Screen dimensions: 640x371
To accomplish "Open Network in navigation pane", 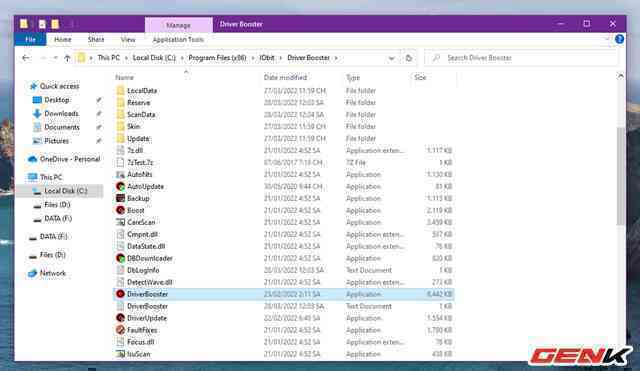I will (47, 273).
